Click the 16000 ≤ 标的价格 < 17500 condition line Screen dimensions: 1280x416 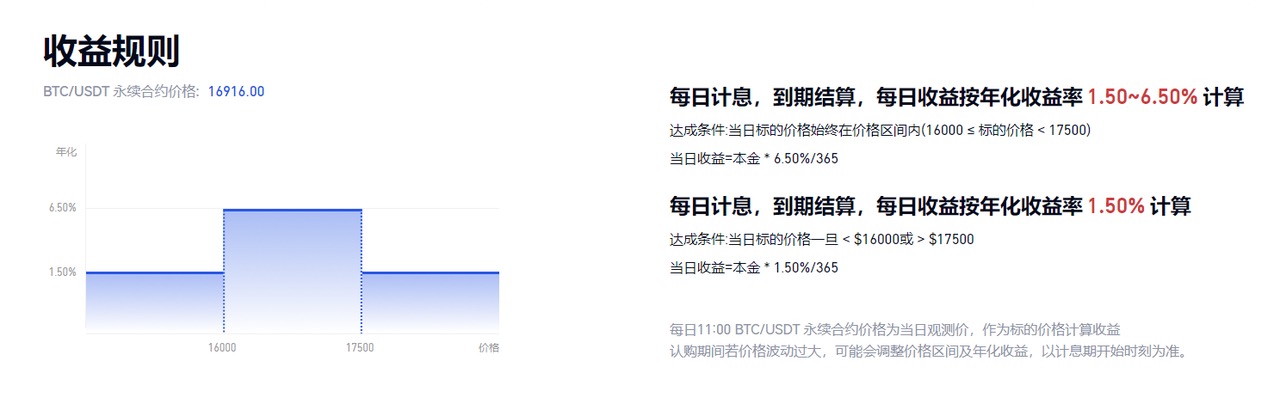[x=880, y=130]
